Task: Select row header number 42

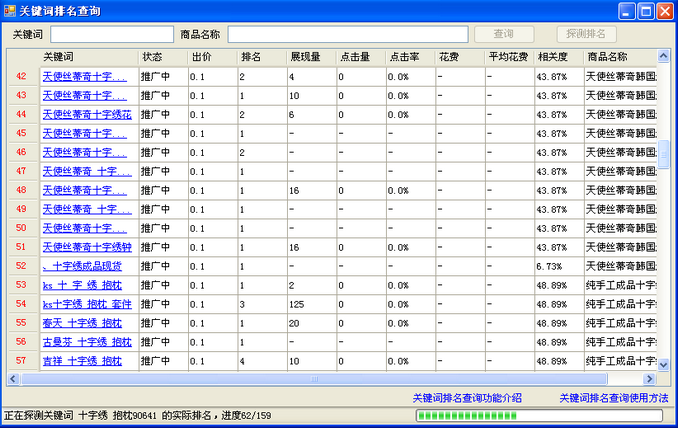Action: coord(22,76)
